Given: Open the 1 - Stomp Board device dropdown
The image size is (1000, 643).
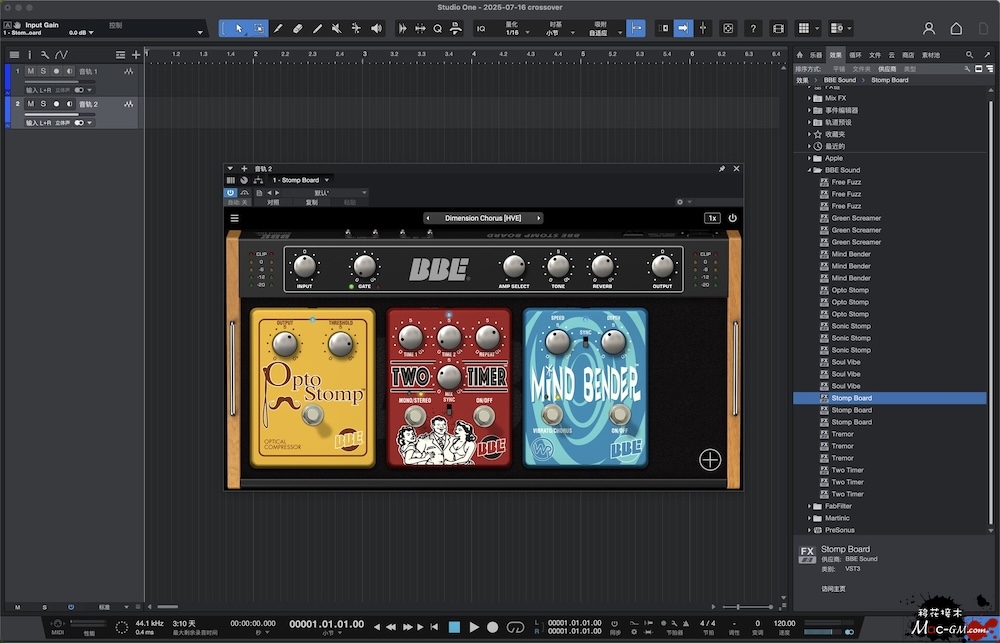Looking at the screenshot, I should pos(300,180).
